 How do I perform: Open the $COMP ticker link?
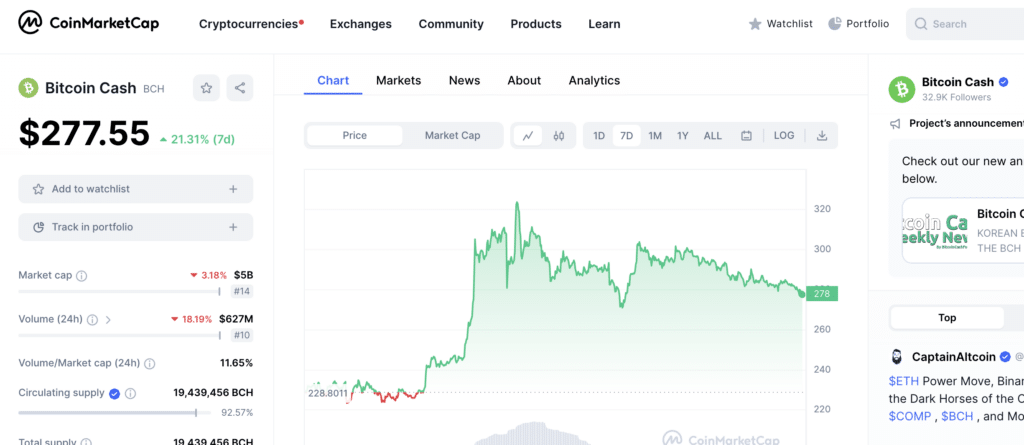(910, 416)
